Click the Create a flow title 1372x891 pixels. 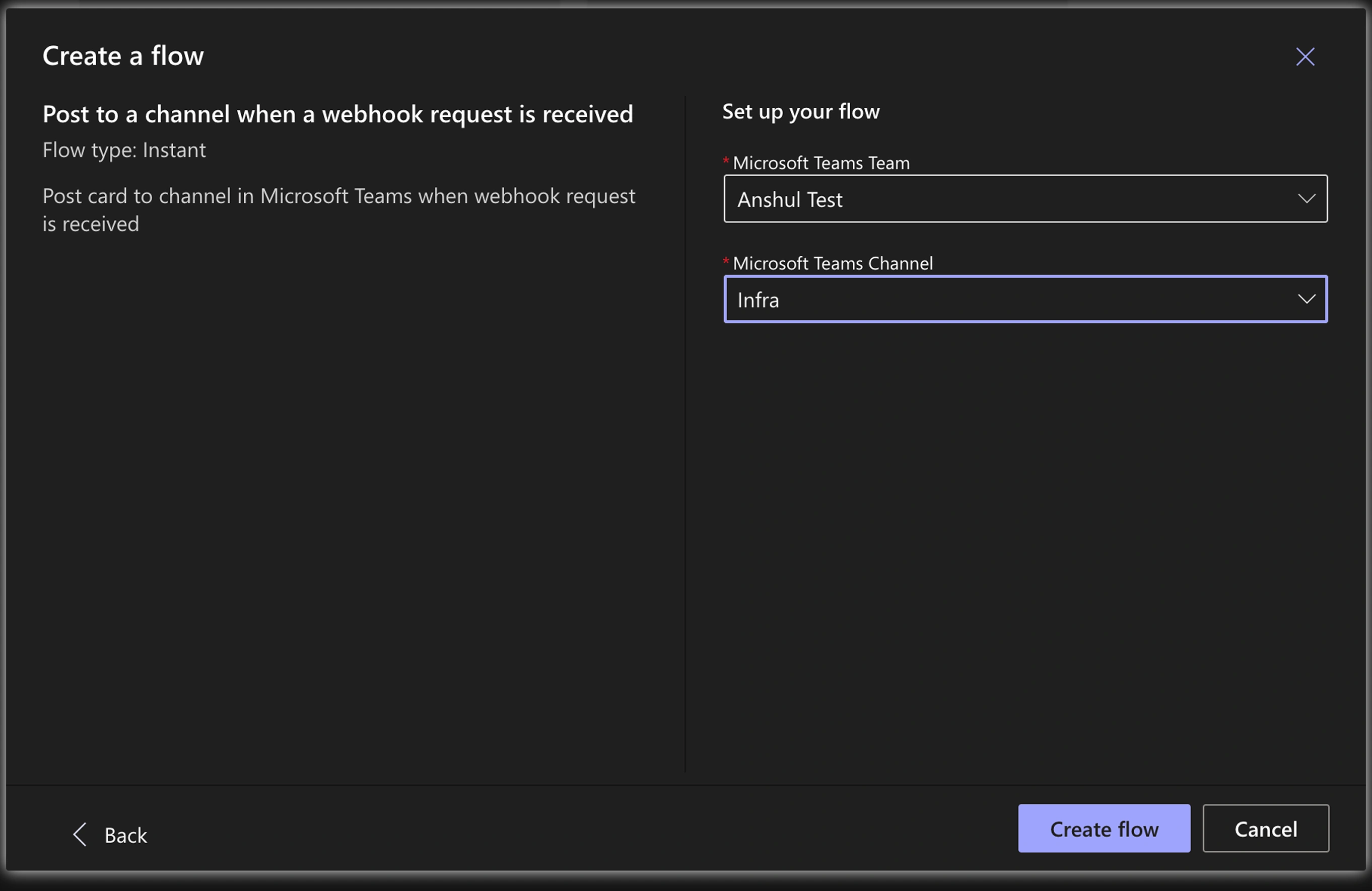point(123,56)
